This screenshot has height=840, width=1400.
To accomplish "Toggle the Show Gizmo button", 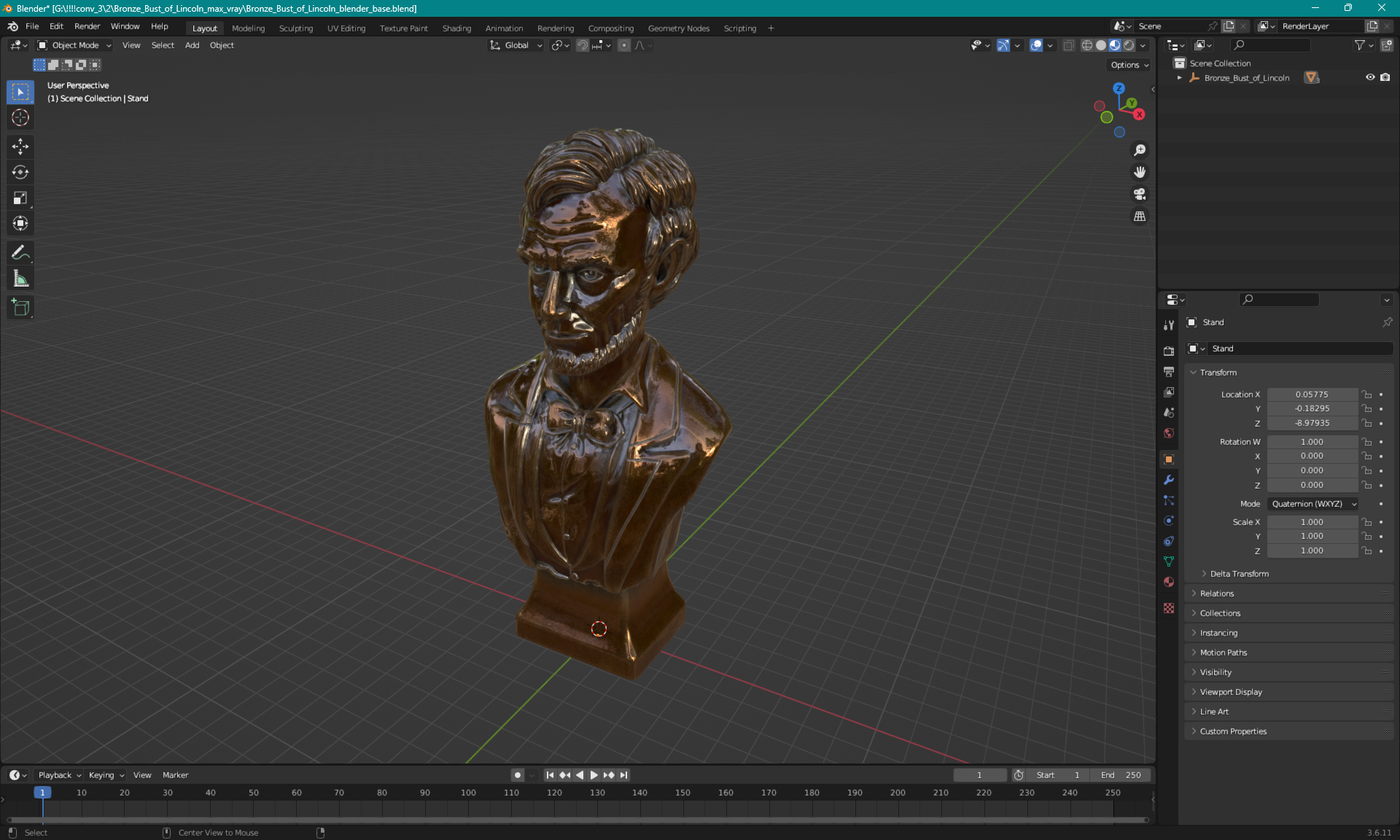I will (1003, 45).
